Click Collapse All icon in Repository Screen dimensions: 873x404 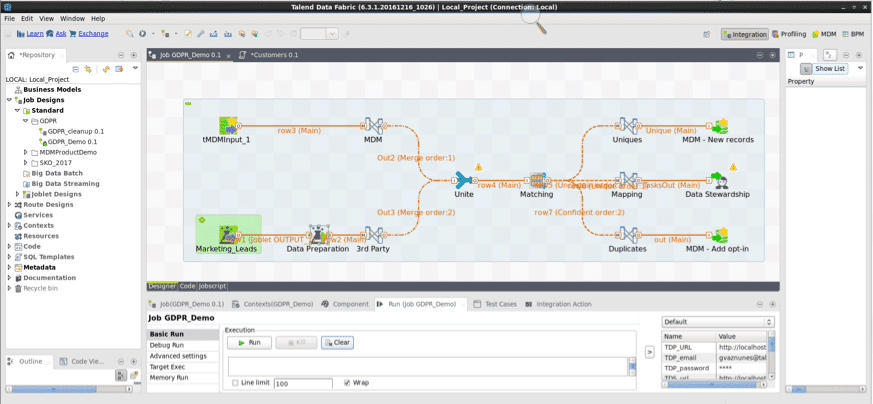(75, 69)
